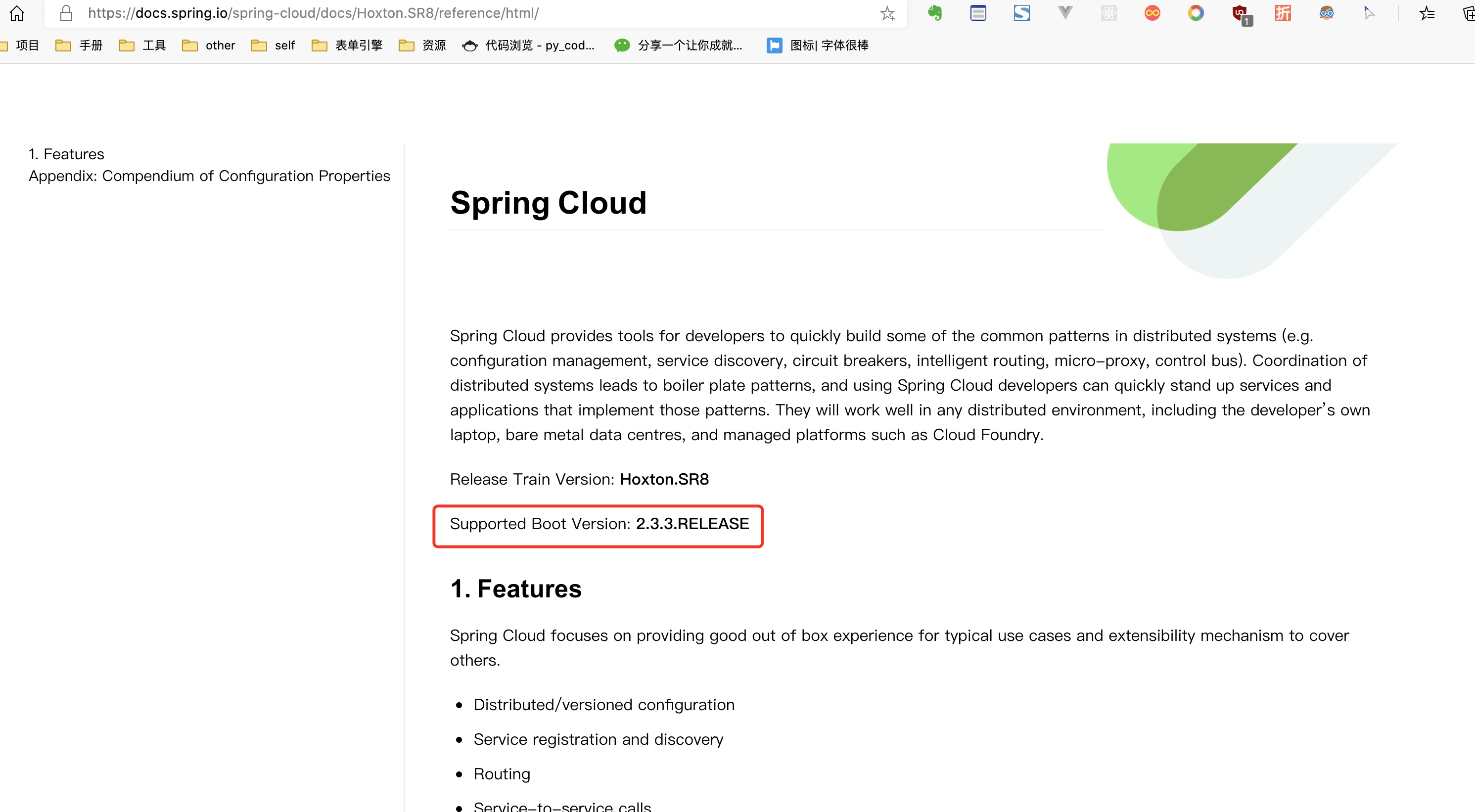
Task: Add page to favorites with star icon
Action: 887,13
